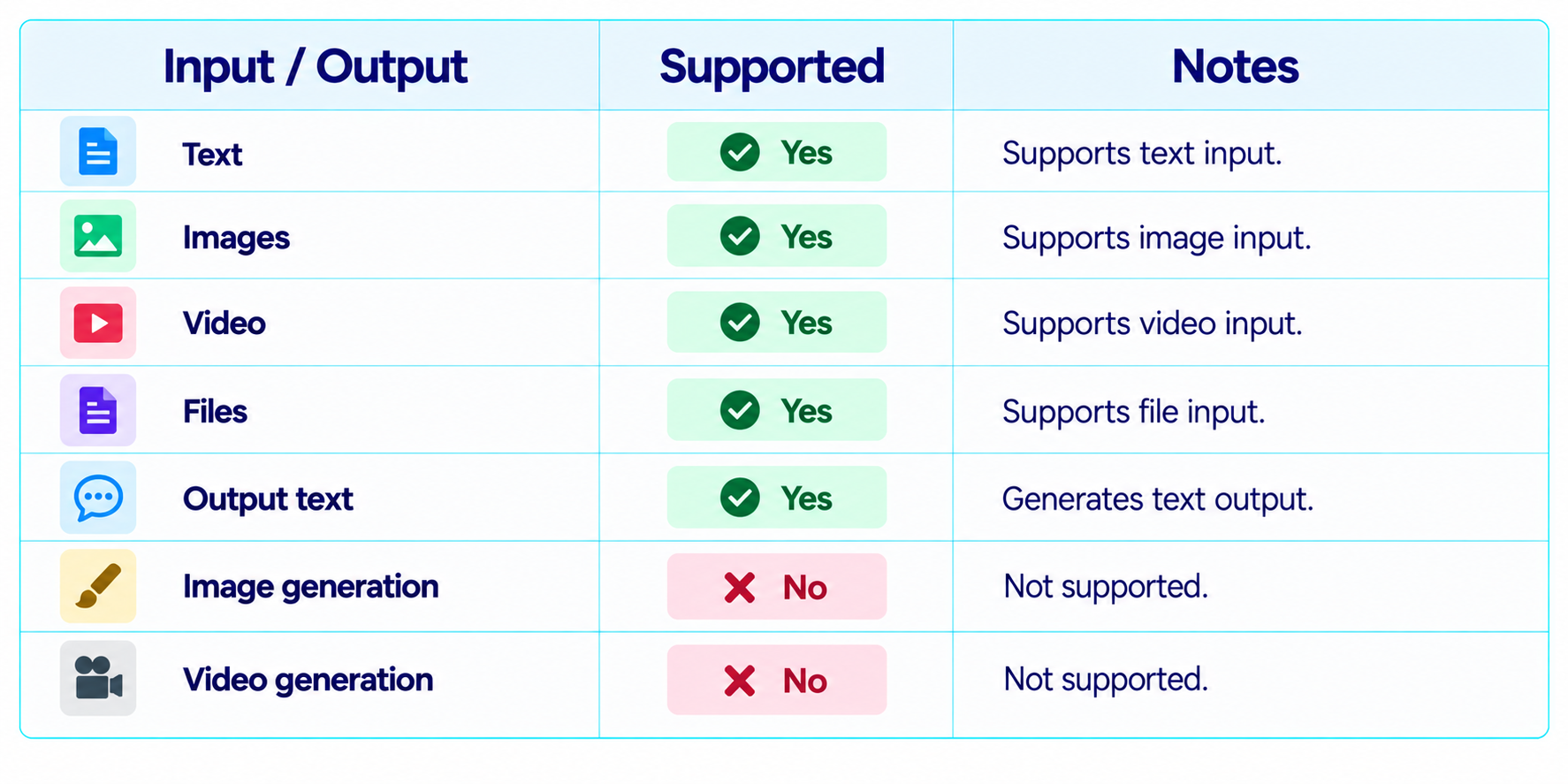This screenshot has height=784, width=1568.
Task: Select the Yes badge for Files
Action: 777,410
